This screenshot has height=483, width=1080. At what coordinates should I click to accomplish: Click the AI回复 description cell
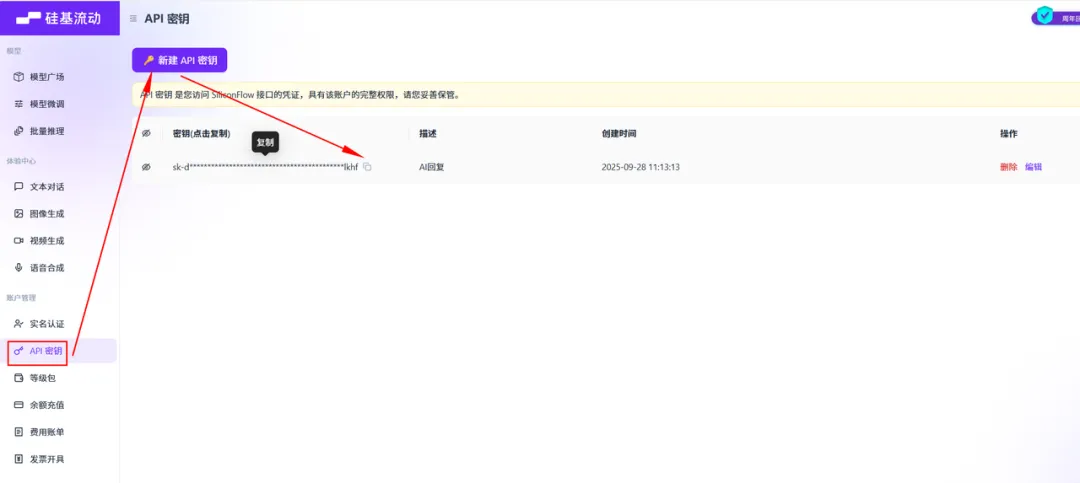pos(432,167)
